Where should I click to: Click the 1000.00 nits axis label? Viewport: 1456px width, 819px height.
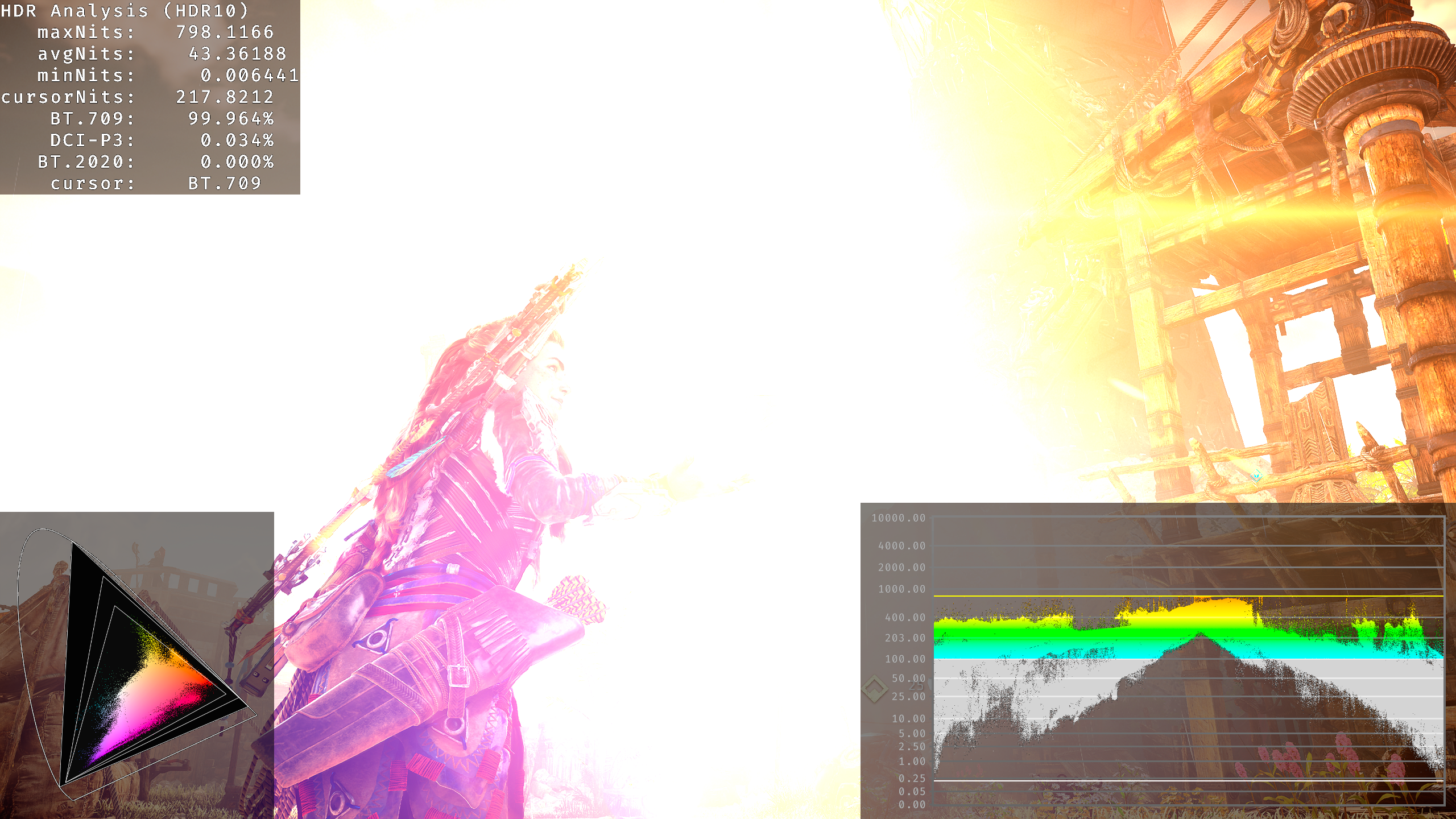(902, 589)
